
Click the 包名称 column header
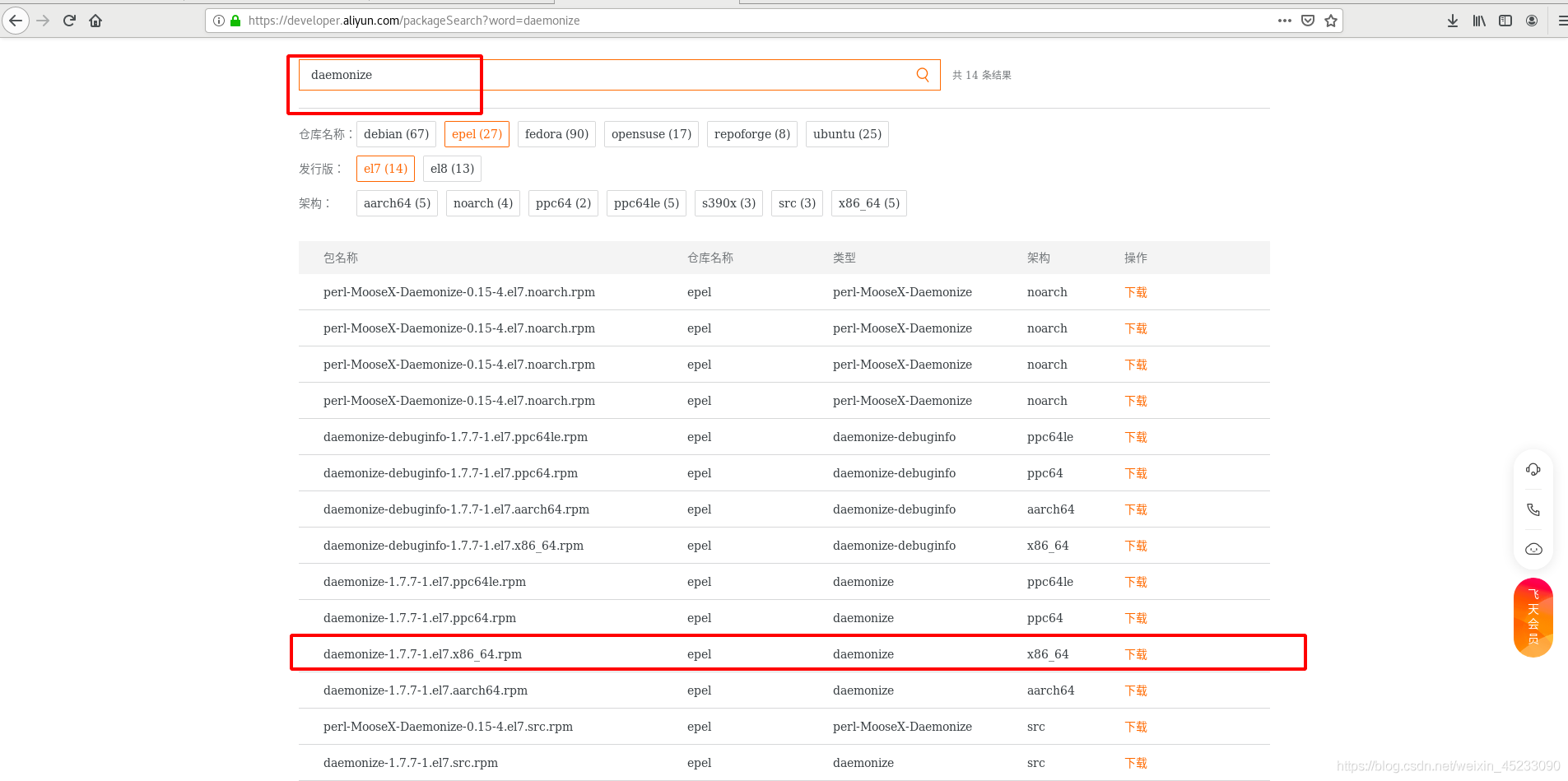click(x=341, y=258)
